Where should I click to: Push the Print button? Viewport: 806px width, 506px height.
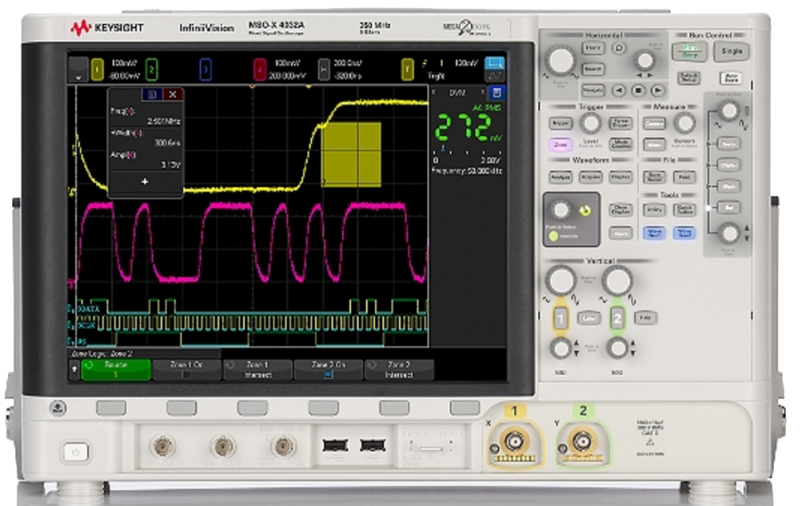tap(685, 177)
